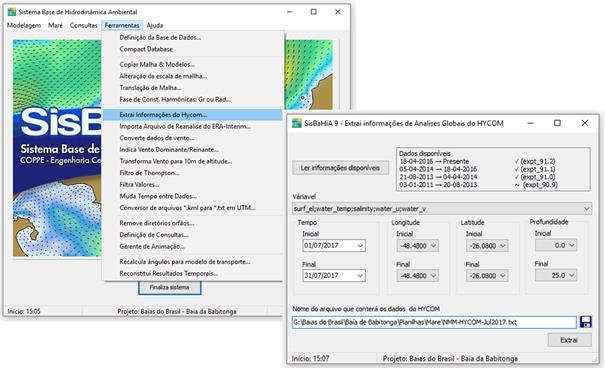Maximize the HYCOM extraction dialog
The height and width of the screenshot is (368, 605).
(x=557, y=123)
